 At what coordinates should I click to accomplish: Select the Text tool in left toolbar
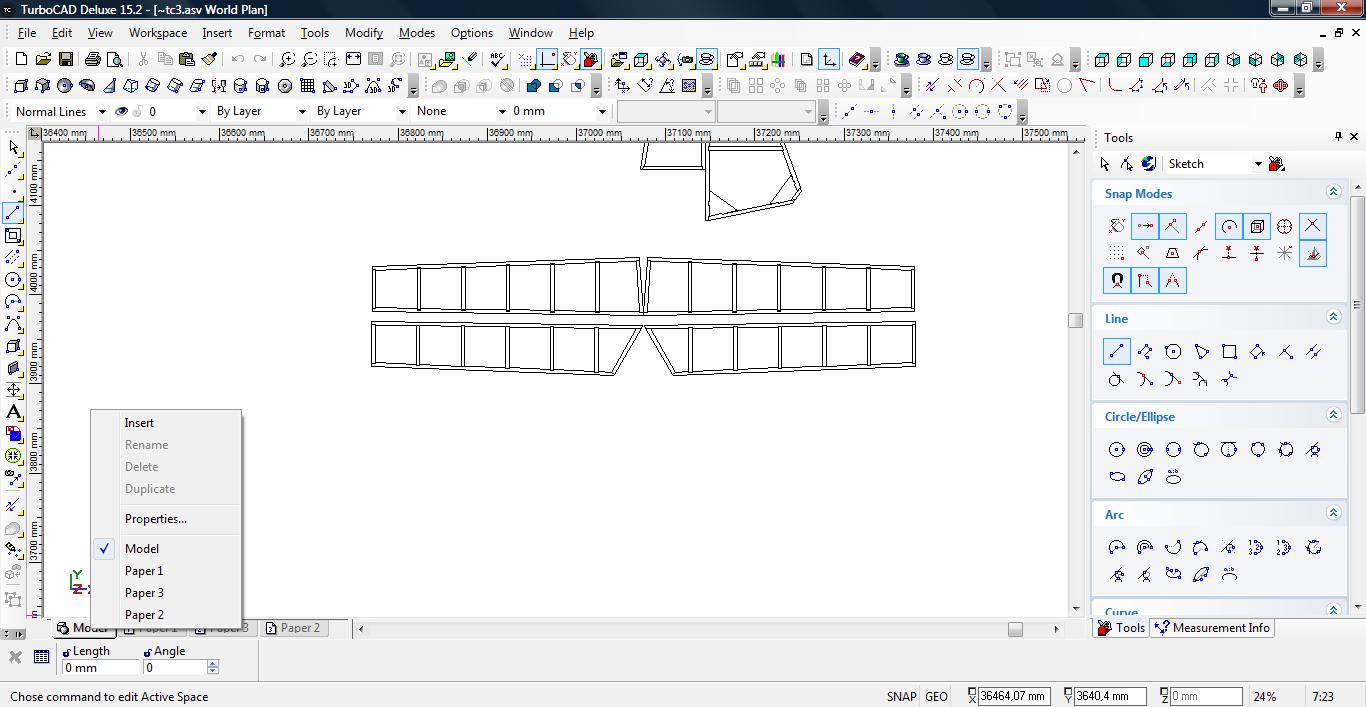[13, 412]
